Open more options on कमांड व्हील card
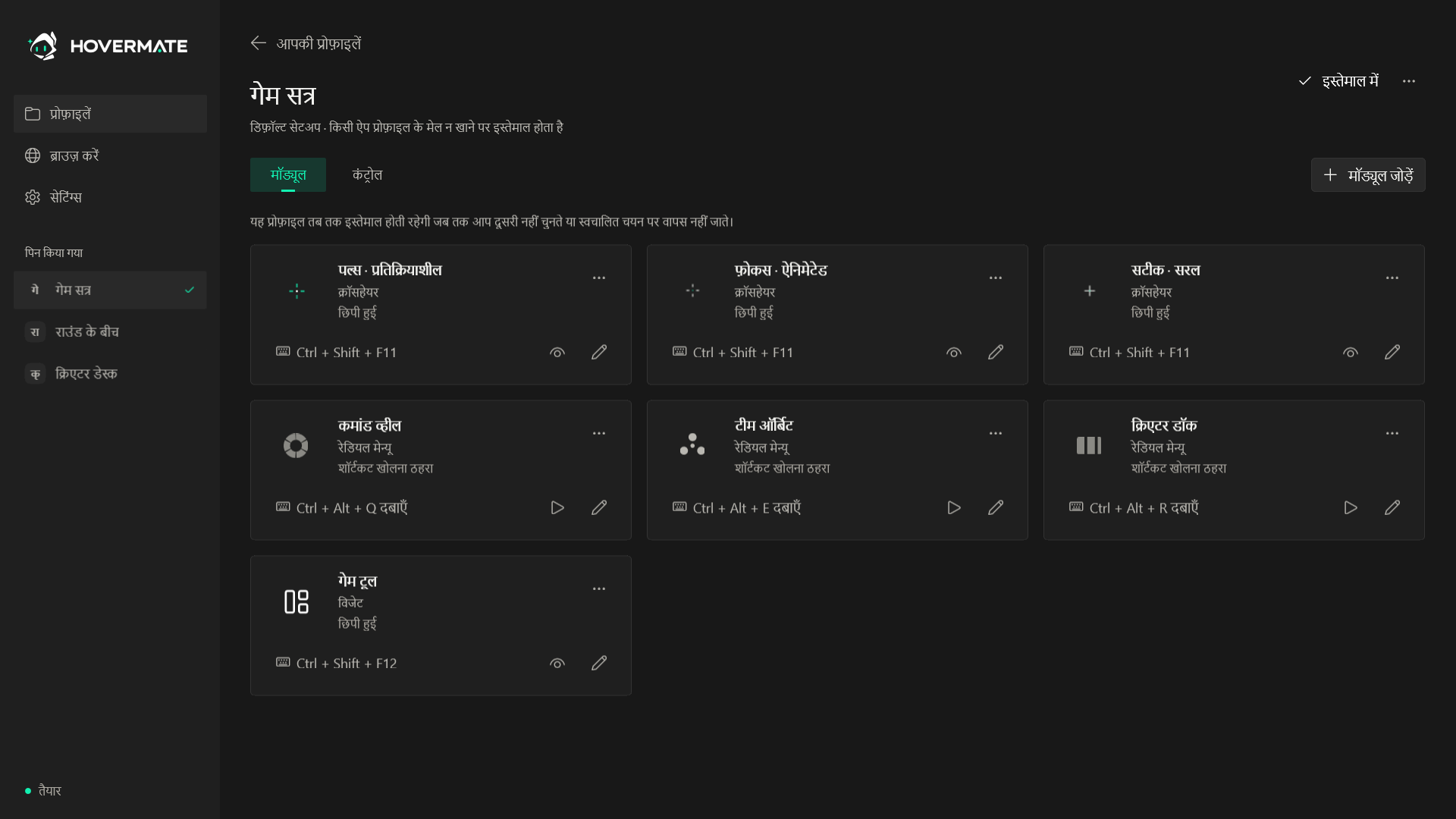The image size is (1456, 819). coord(599,433)
